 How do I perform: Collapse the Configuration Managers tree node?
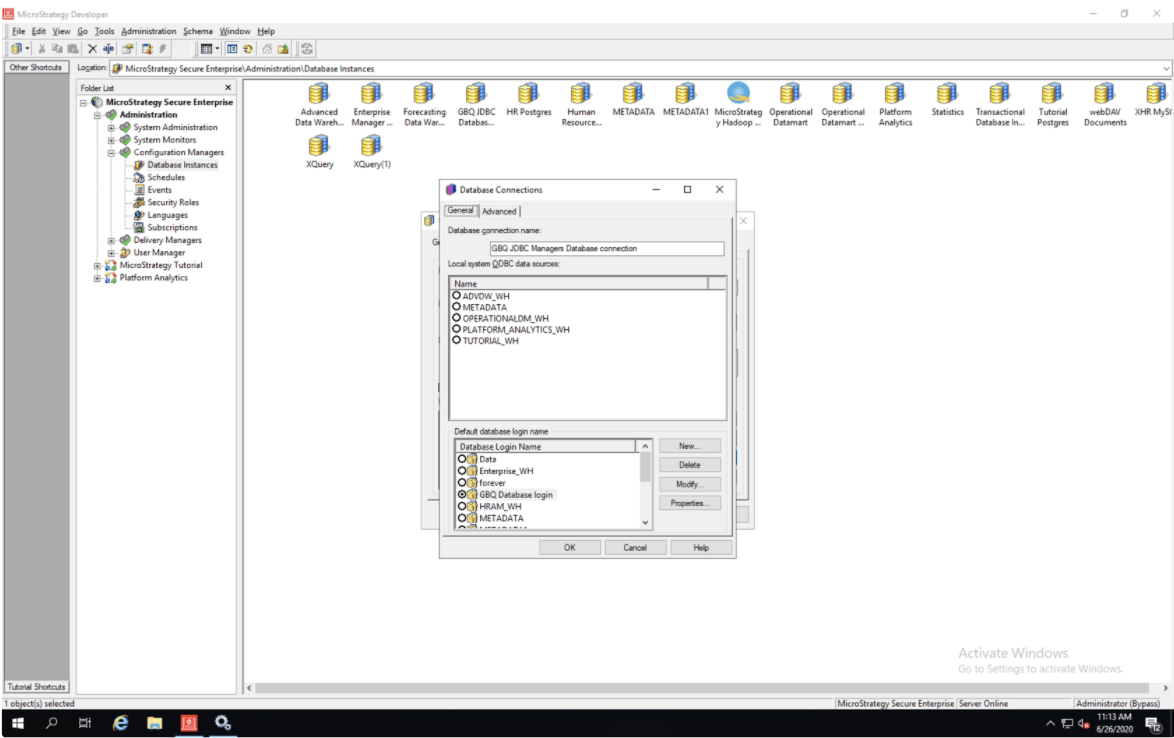112,153
